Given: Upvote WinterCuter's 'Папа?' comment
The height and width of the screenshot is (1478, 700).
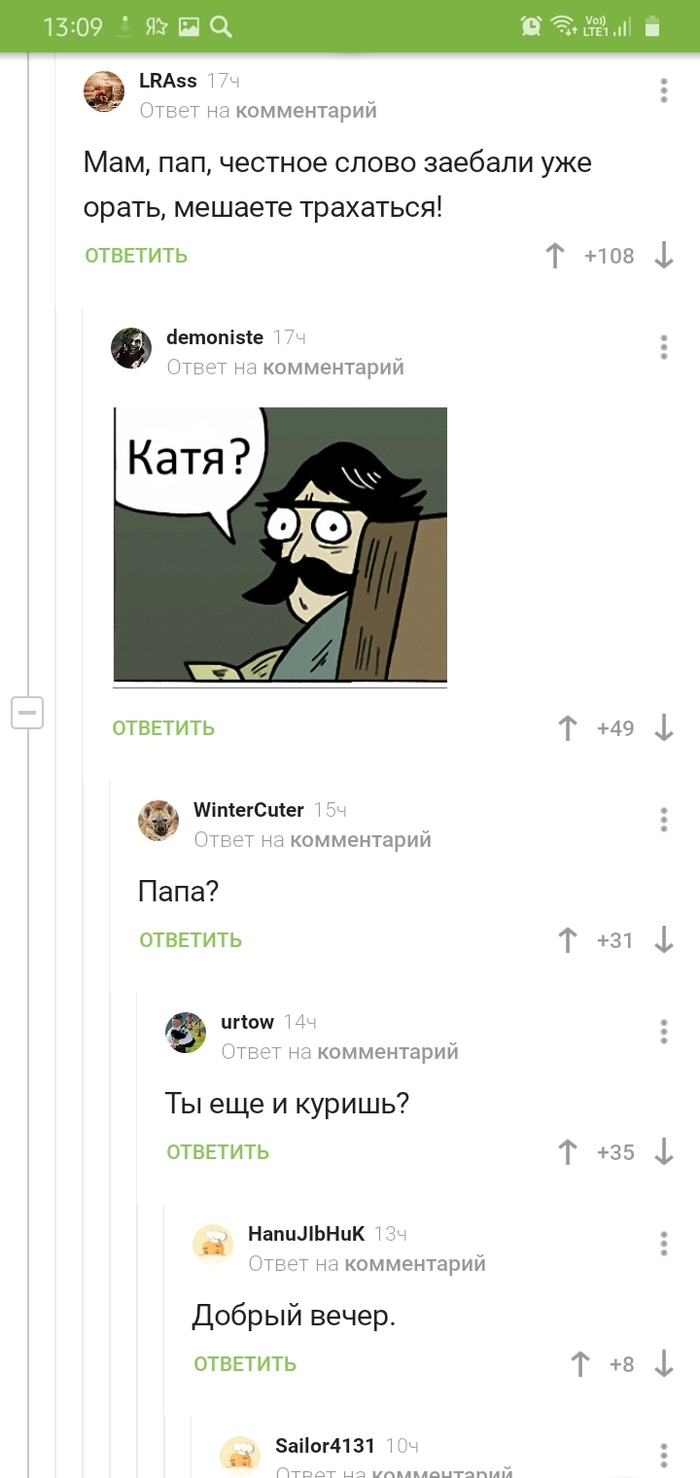Looking at the screenshot, I should [x=567, y=940].
